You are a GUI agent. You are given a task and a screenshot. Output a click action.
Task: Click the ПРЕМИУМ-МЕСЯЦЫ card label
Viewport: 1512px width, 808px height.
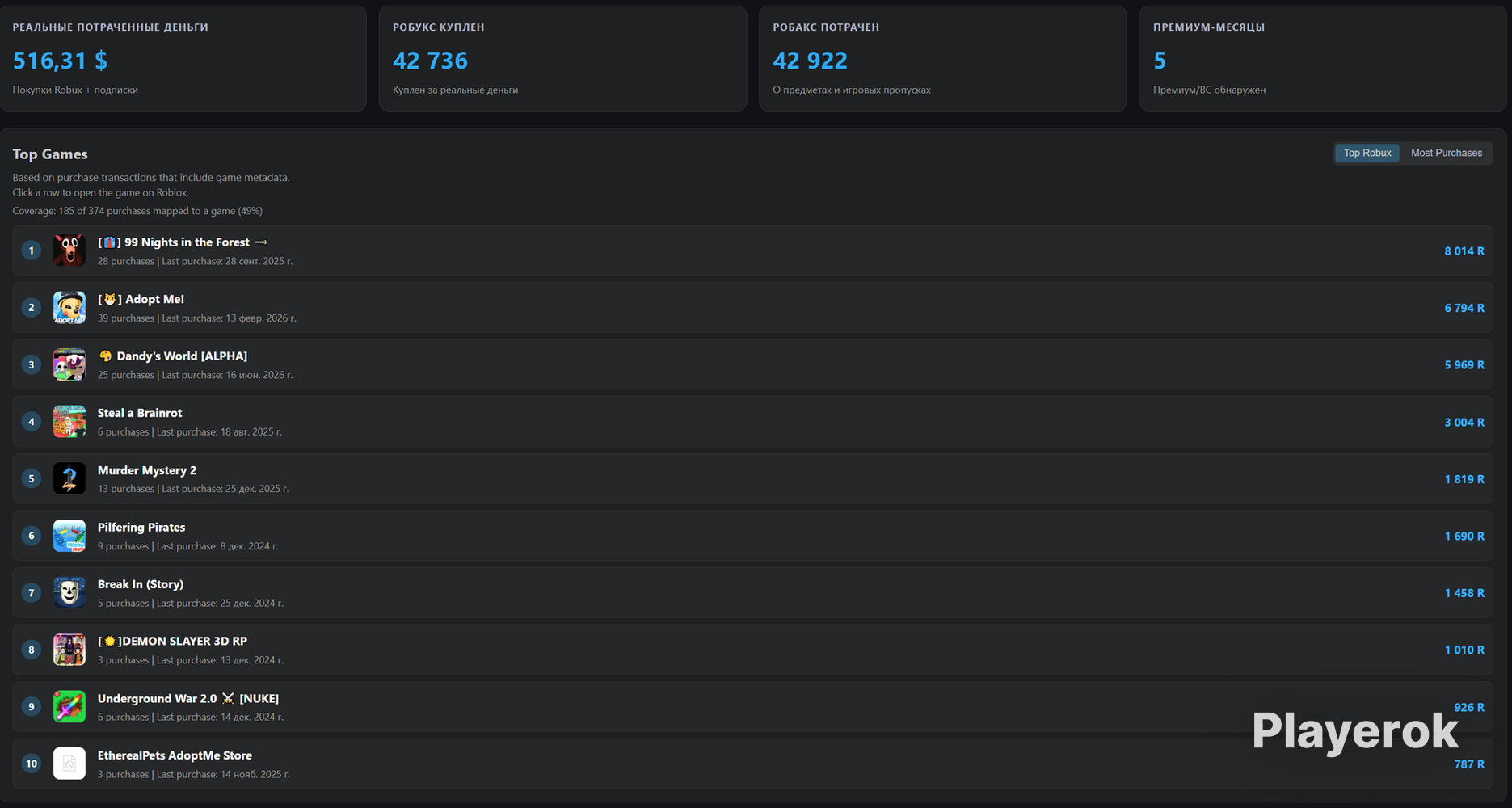click(1209, 27)
